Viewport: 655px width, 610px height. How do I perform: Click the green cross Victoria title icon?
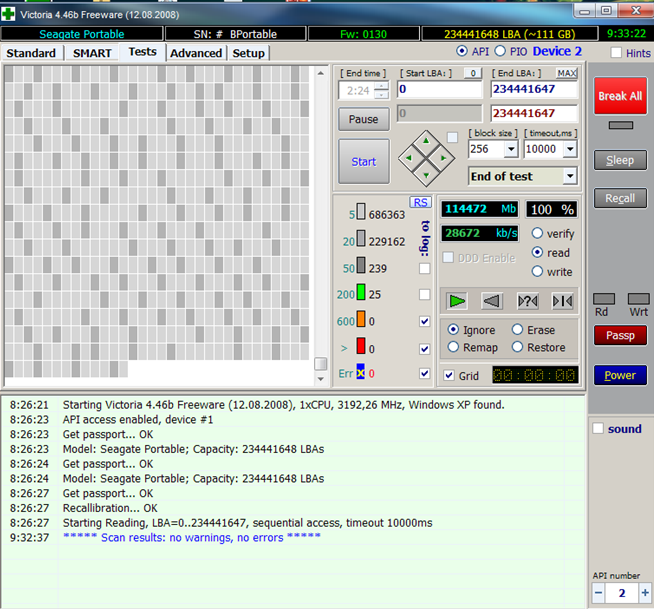(8, 14)
